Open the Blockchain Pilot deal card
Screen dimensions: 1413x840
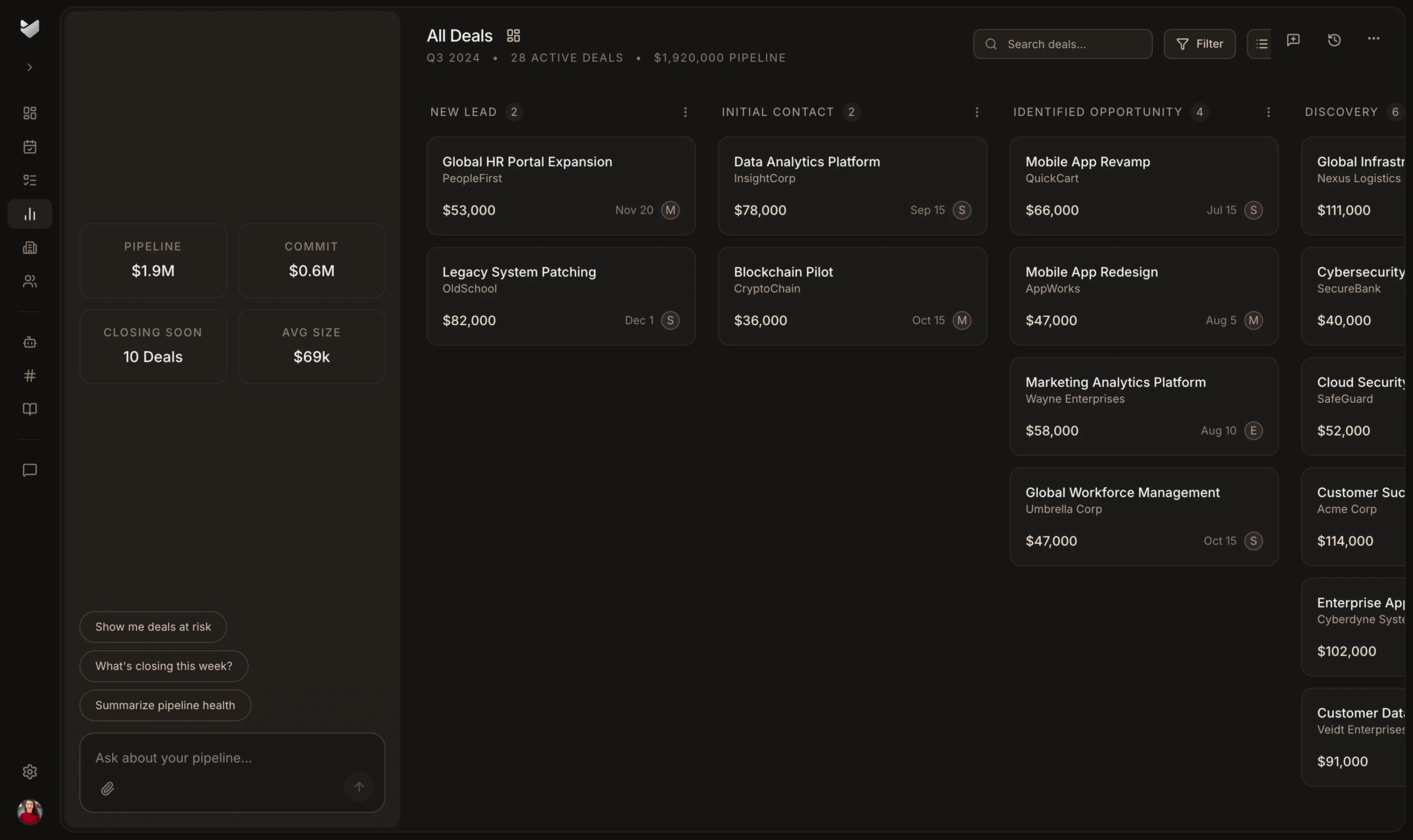coord(852,296)
